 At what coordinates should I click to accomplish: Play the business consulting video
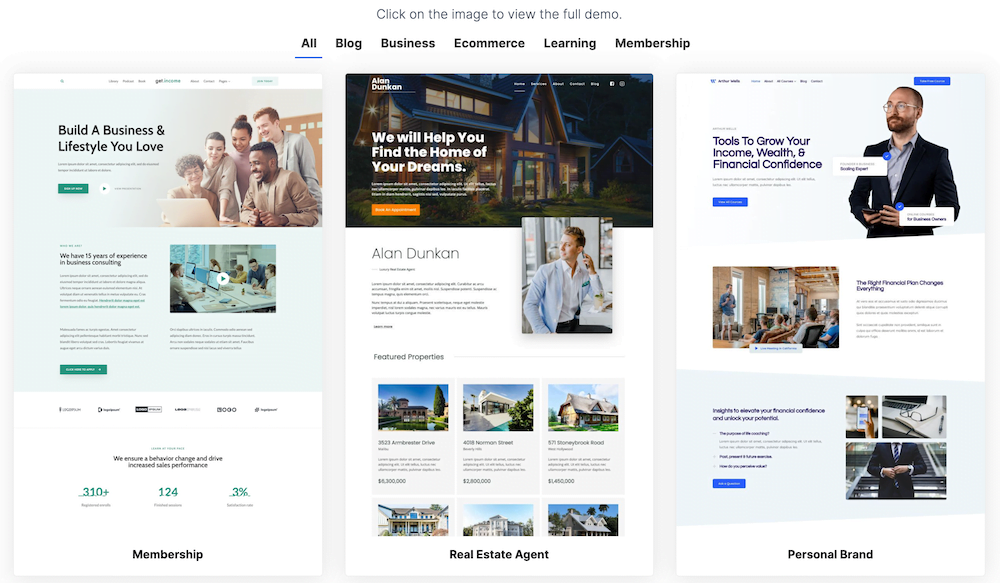pyautogui.click(x=222, y=279)
